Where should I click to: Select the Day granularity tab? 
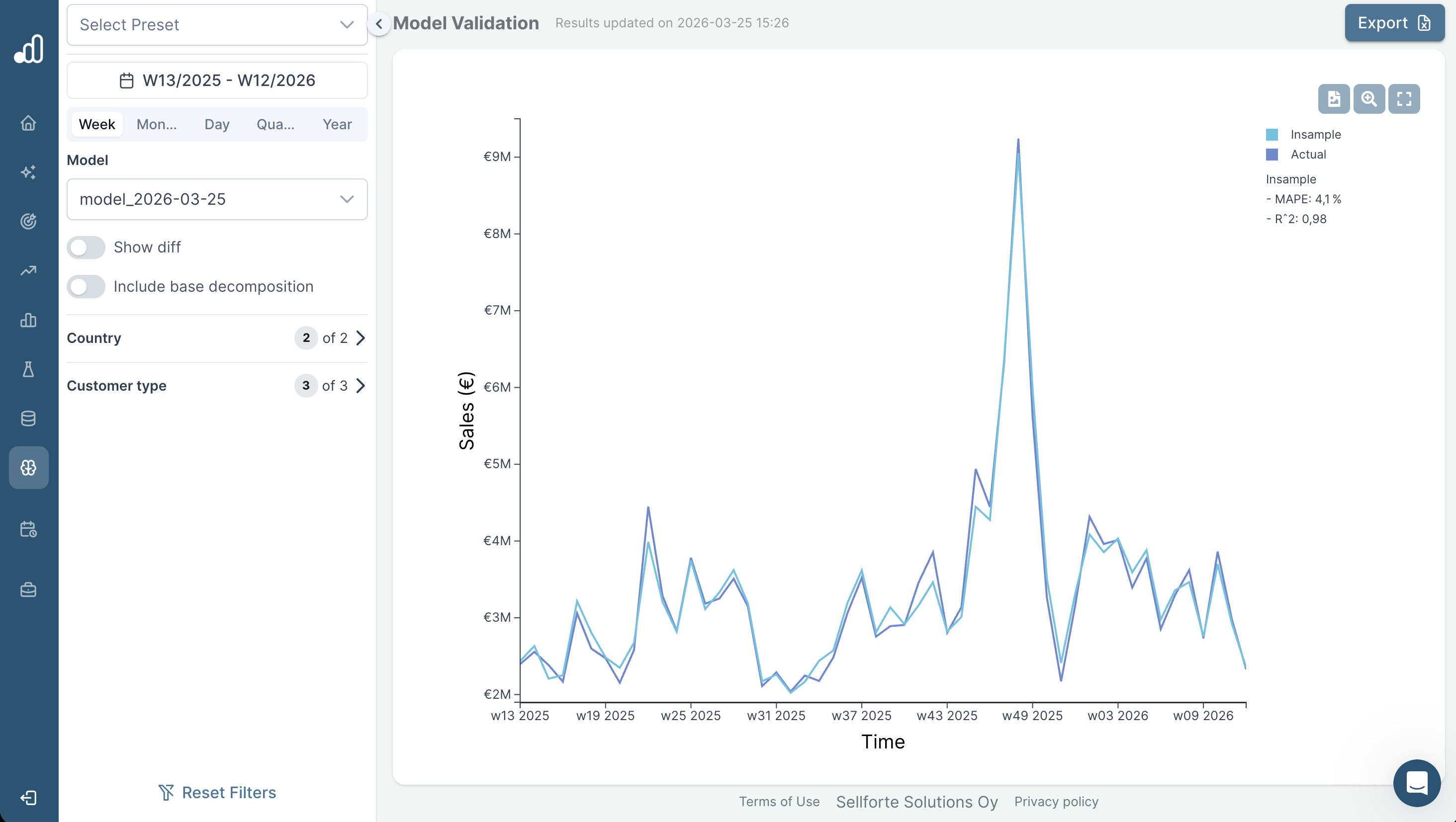coord(216,124)
